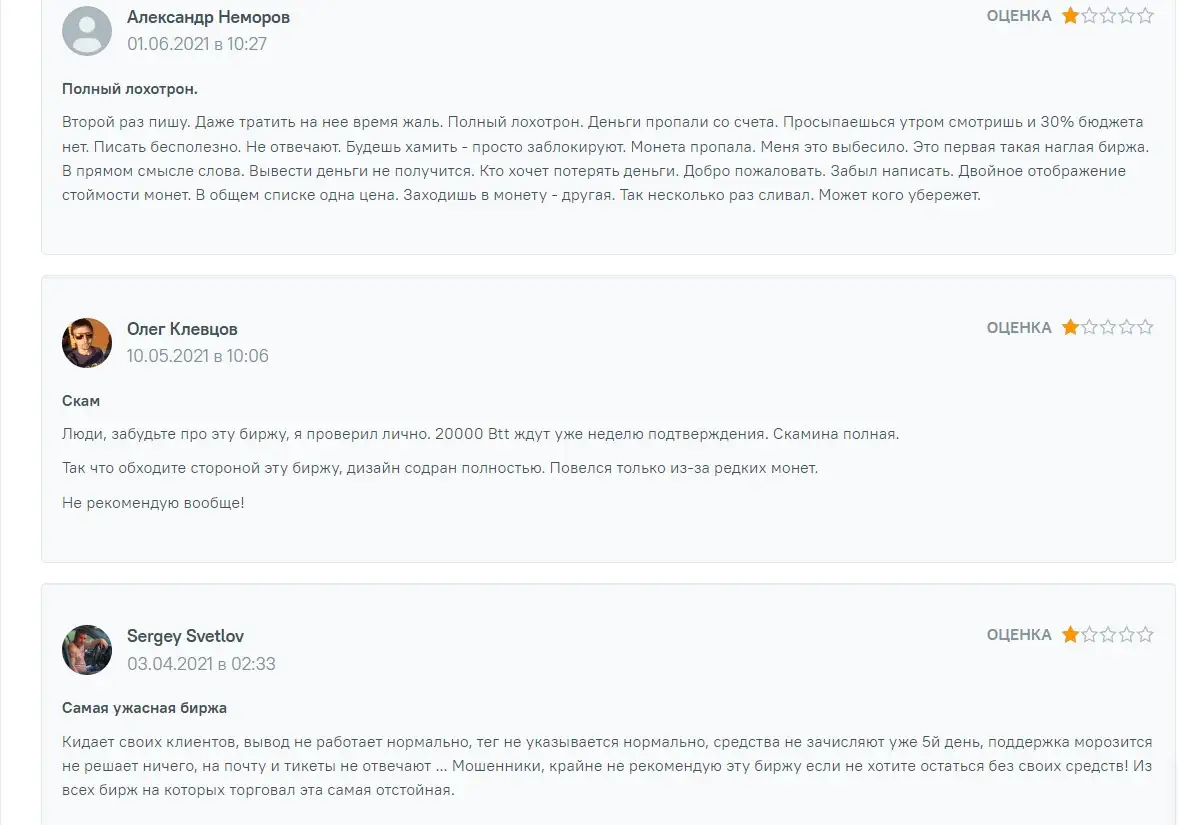Open Олег Клевцов's profile photo
This screenshot has width=1178, height=825.
87,343
